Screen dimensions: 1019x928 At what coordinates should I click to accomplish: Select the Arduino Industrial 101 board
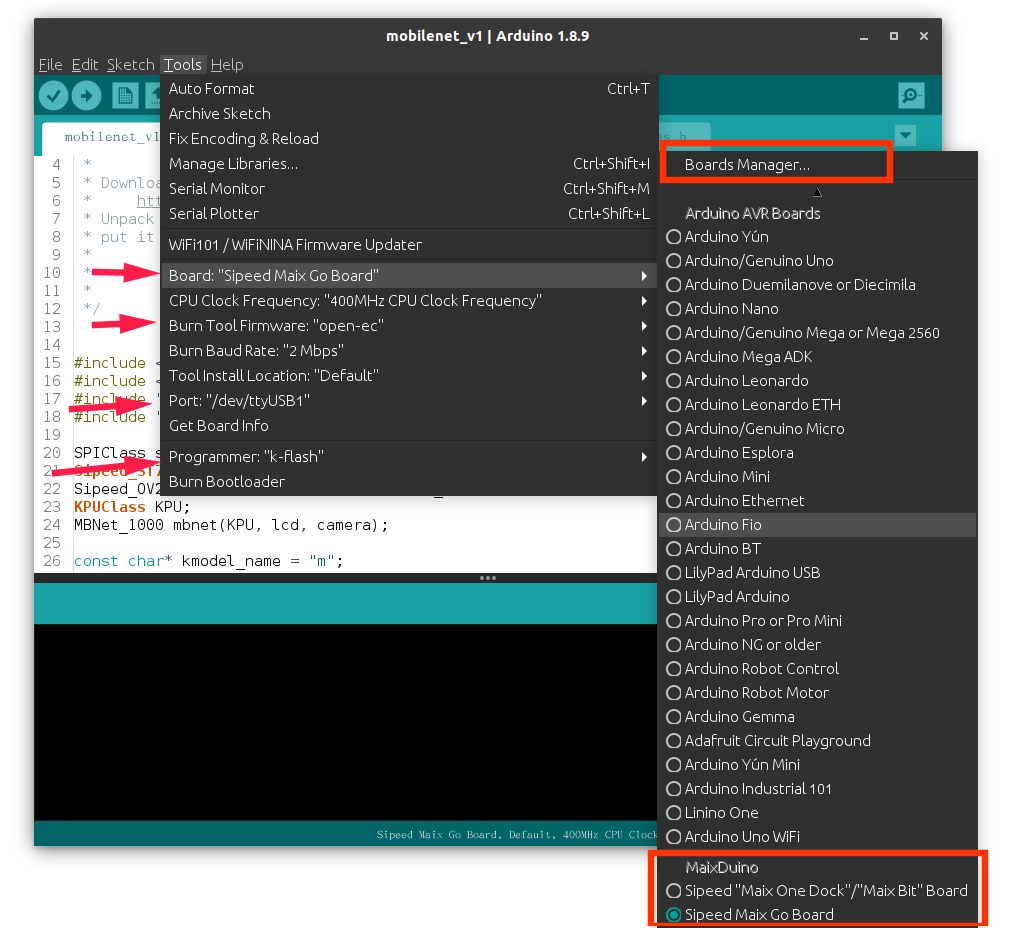tap(818, 790)
